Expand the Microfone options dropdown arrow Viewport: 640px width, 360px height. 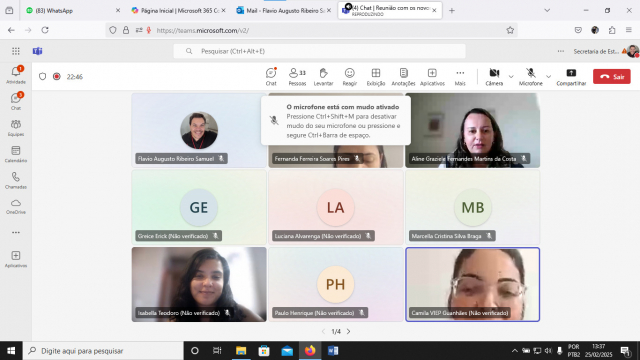pyautogui.click(x=549, y=77)
